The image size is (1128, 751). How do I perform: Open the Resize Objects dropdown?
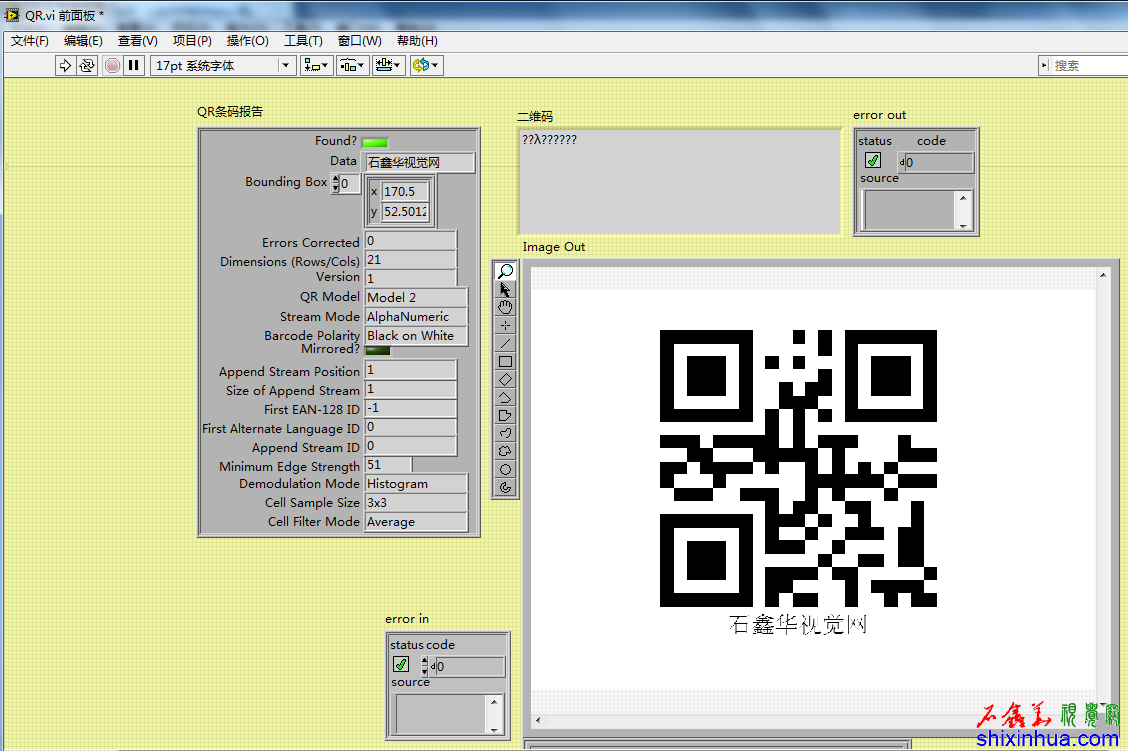[389, 65]
